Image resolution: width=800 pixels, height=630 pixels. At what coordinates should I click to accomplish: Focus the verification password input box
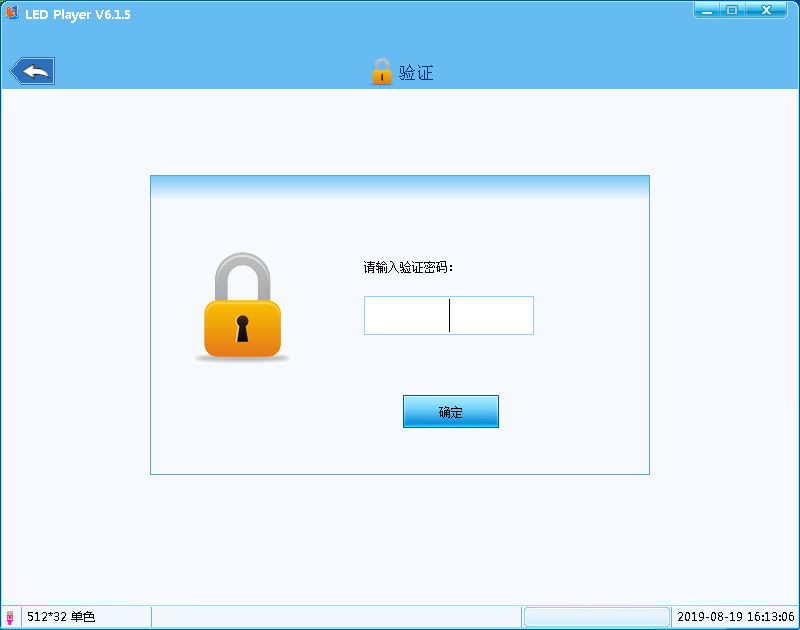(449, 315)
